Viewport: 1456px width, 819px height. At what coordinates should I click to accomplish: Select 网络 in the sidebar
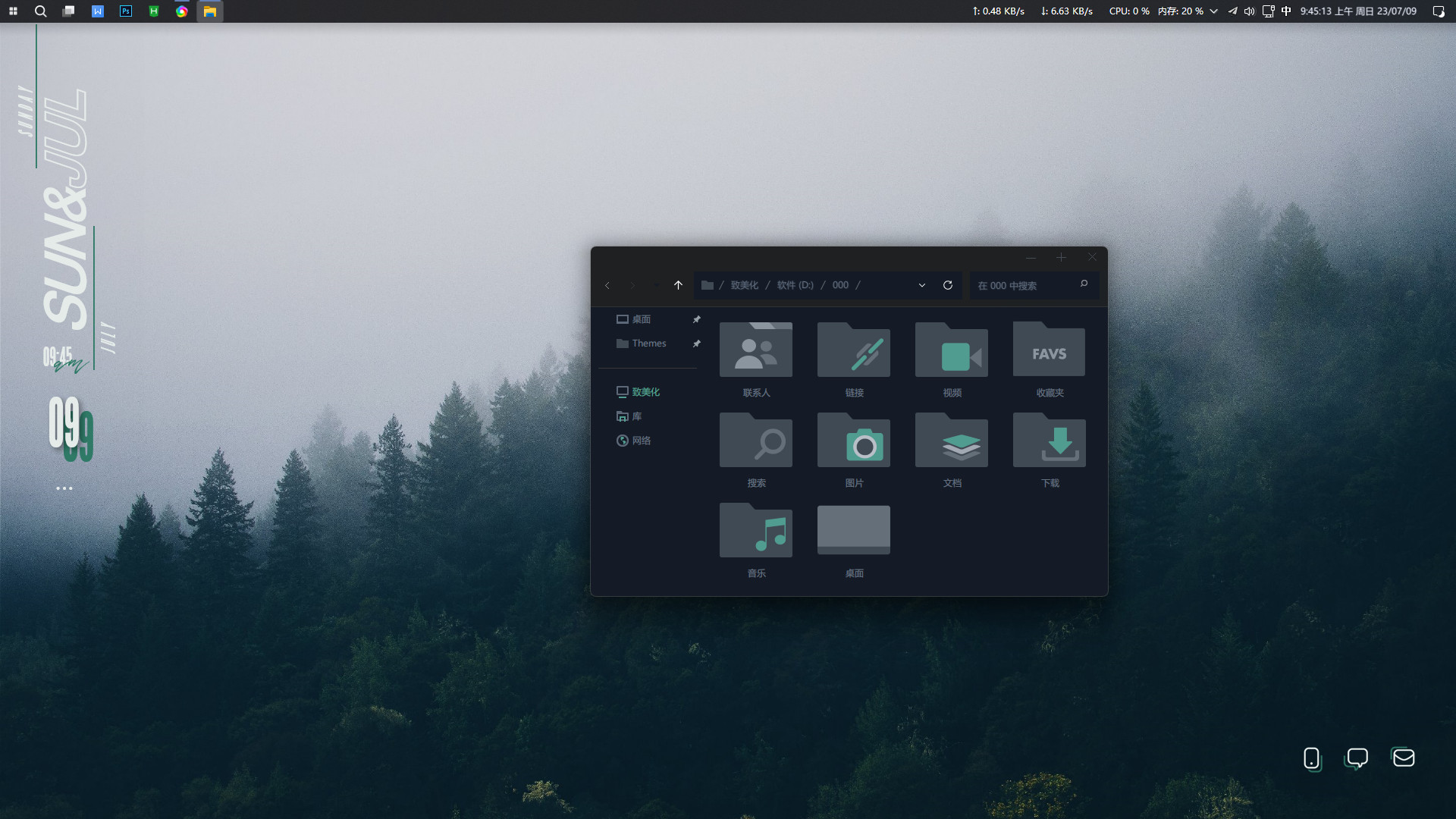point(642,440)
